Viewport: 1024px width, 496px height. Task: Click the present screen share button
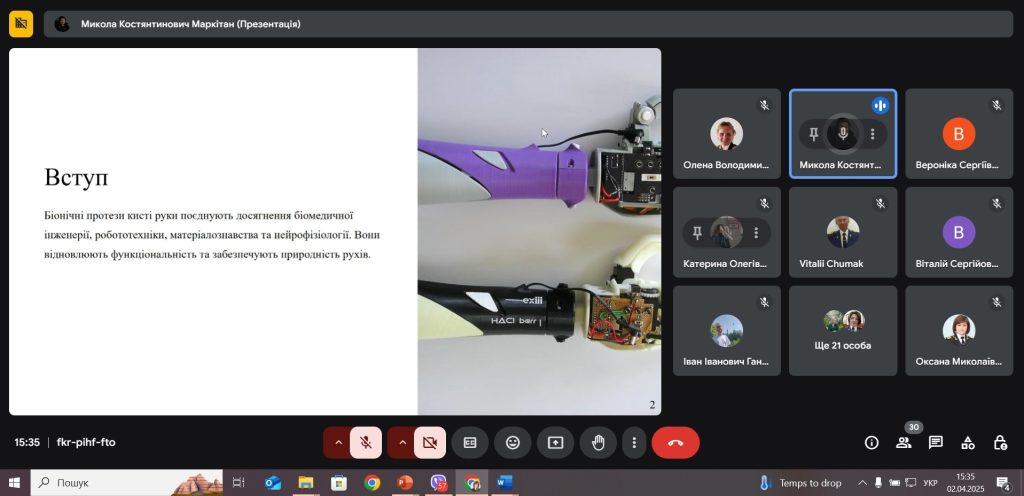click(555, 442)
